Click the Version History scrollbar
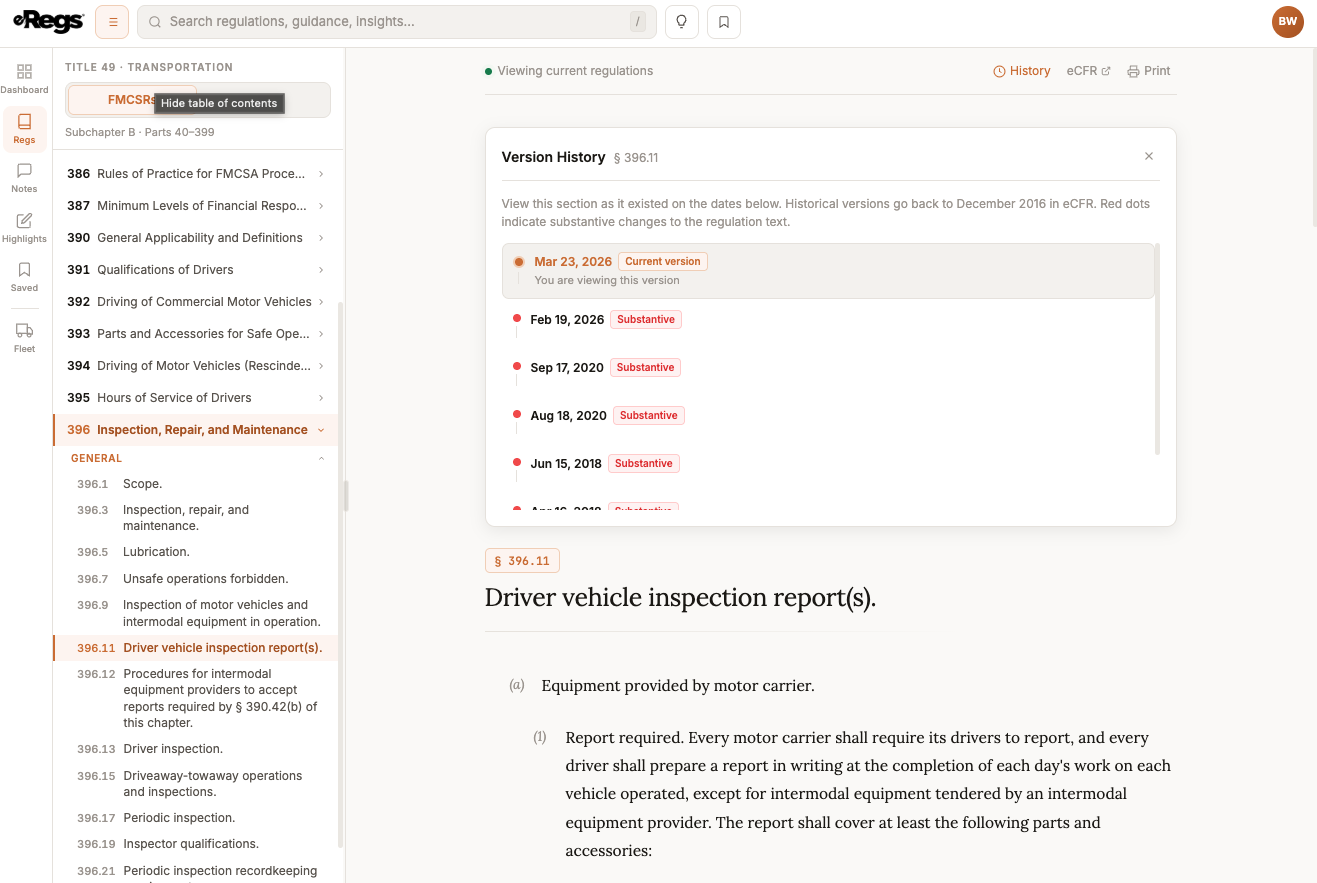Viewport: 1317px width, 883px height. click(1158, 349)
